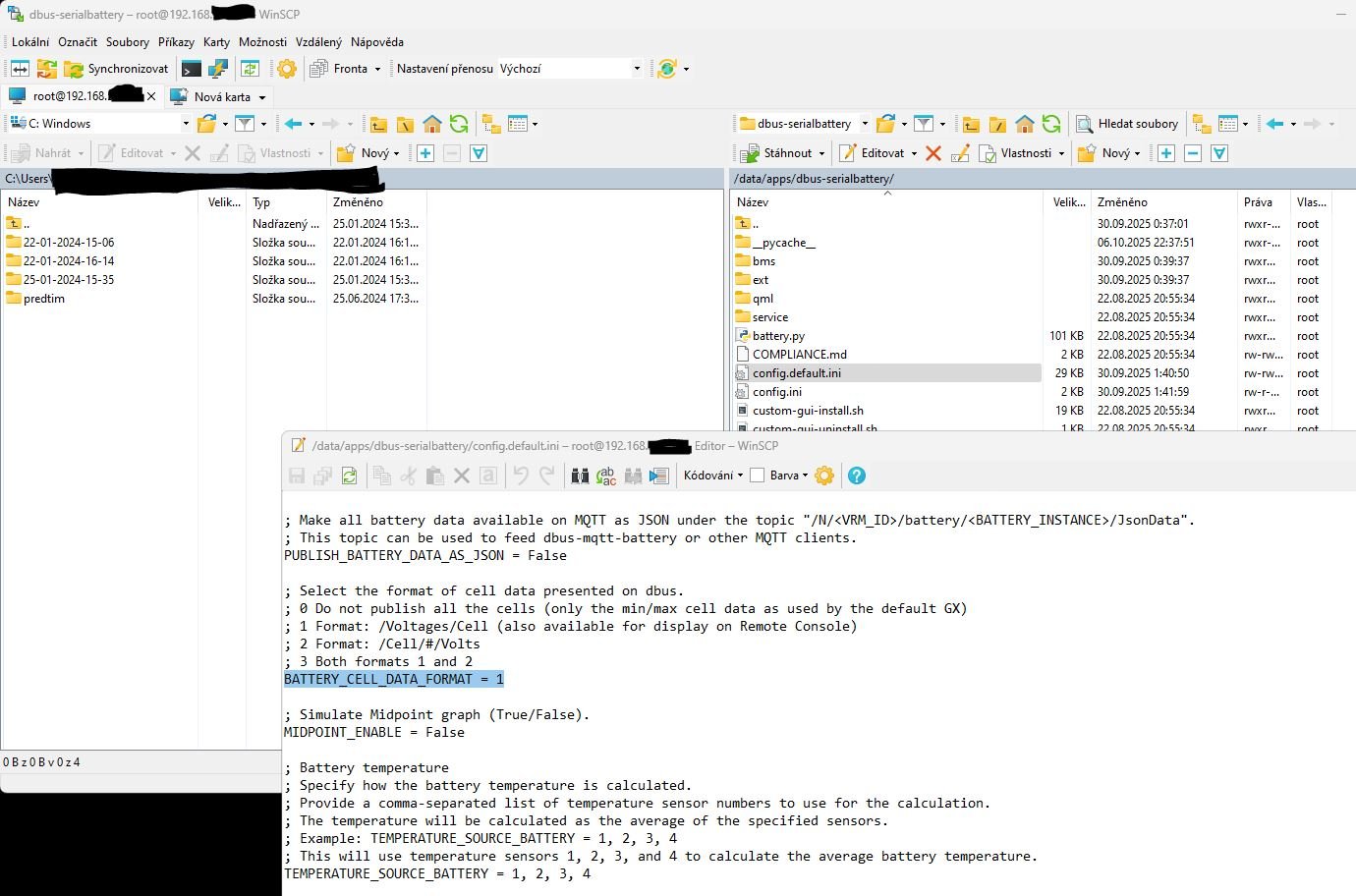Delete selected remote file with red X
This screenshot has height=896, width=1356.
[933, 153]
